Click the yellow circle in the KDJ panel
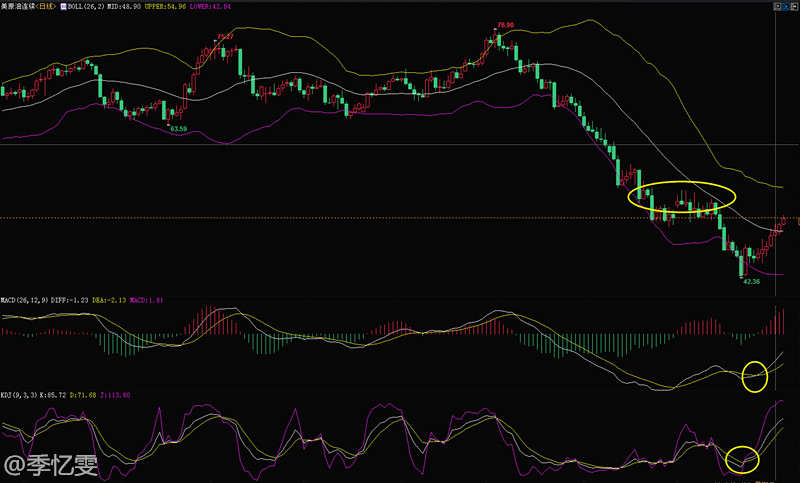The image size is (800, 483). click(745, 459)
